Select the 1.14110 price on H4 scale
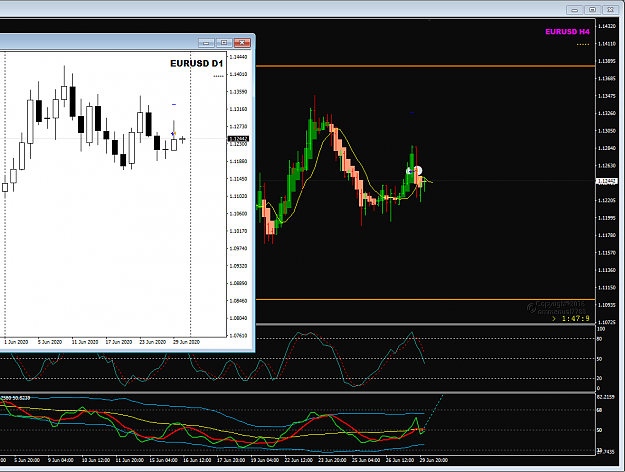Viewport: 625px width, 472px height. 607,43
